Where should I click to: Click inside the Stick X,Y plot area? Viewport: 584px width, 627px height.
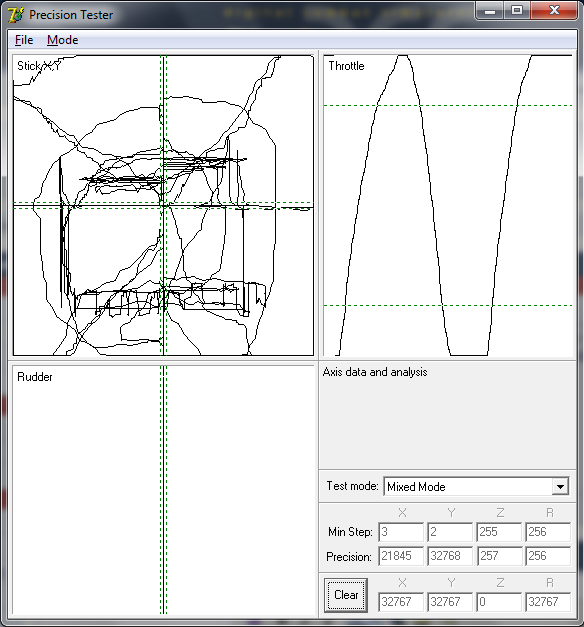[x=163, y=205]
